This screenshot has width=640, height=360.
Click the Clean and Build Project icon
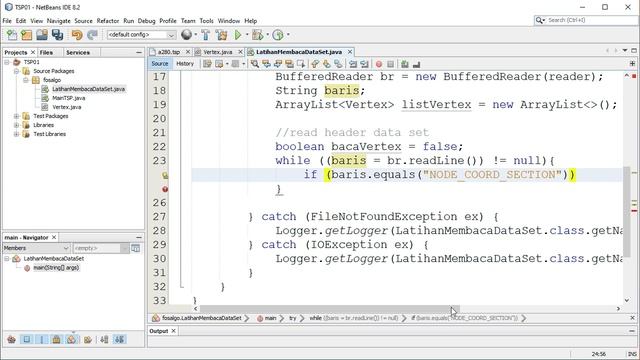coord(222,35)
